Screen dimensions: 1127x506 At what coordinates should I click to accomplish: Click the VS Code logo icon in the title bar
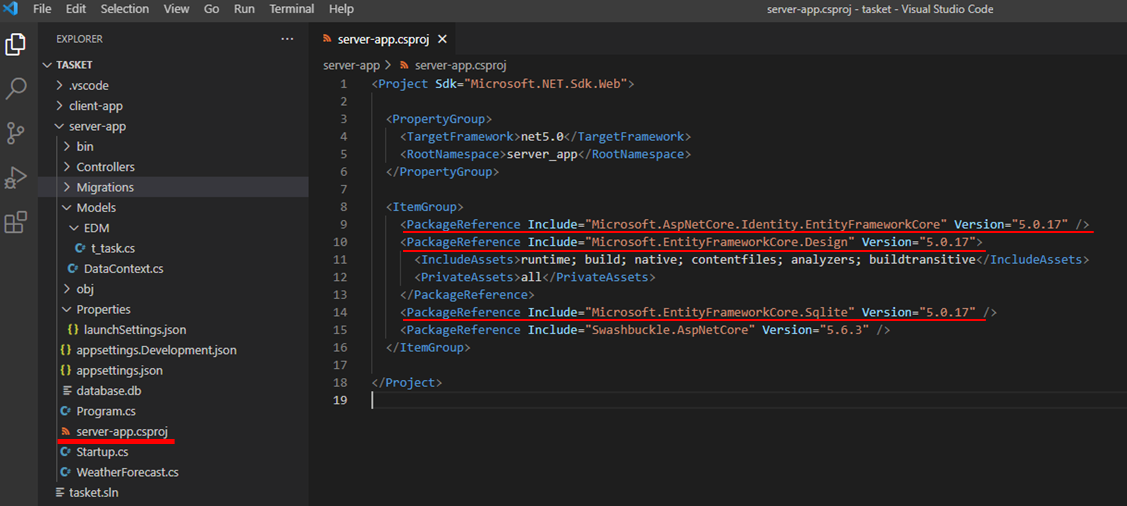click(x=11, y=9)
